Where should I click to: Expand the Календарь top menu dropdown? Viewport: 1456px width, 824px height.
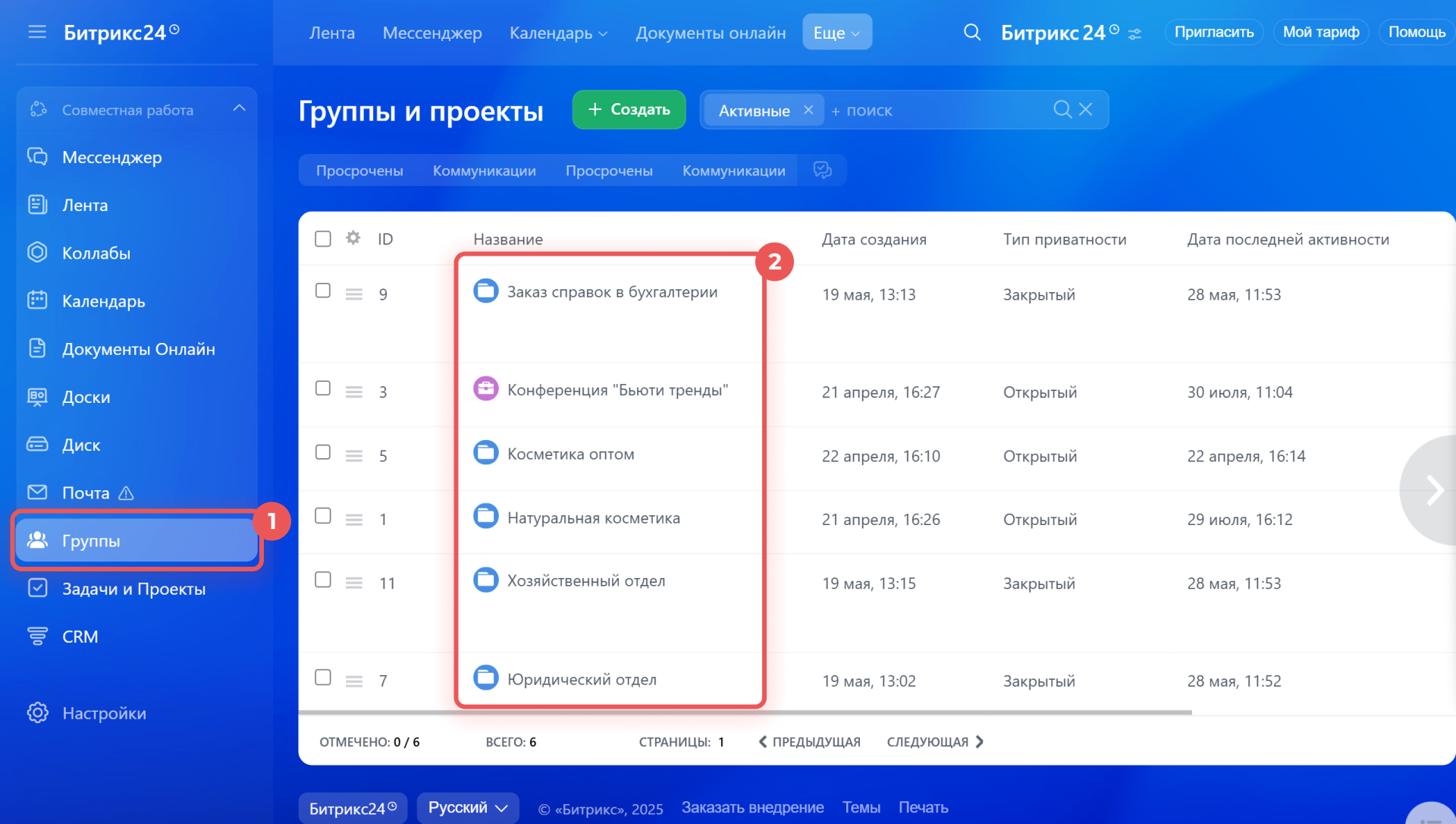[x=603, y=34]
